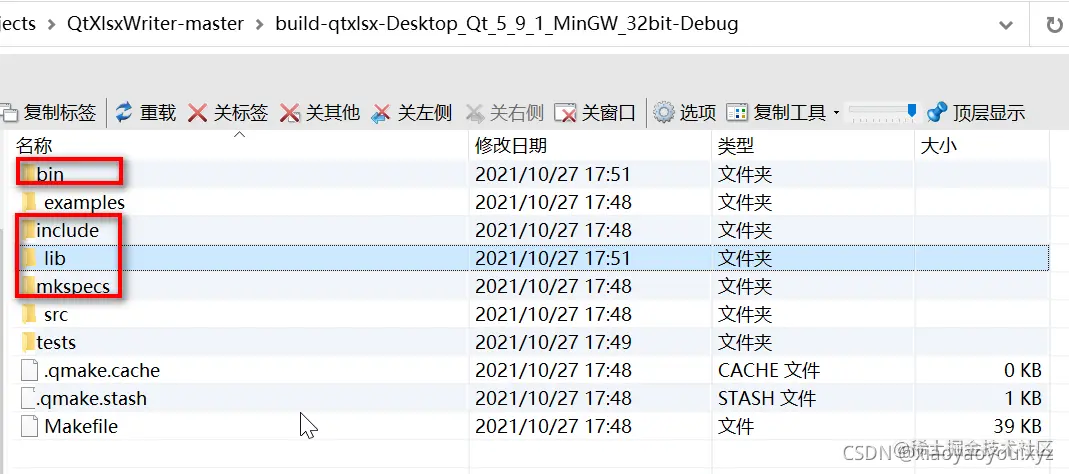The image size is (1069, 474).
Task: Expand the chevron after QtXlsxWriter-master breadcrumb
Action: click(x=259, y=25)
